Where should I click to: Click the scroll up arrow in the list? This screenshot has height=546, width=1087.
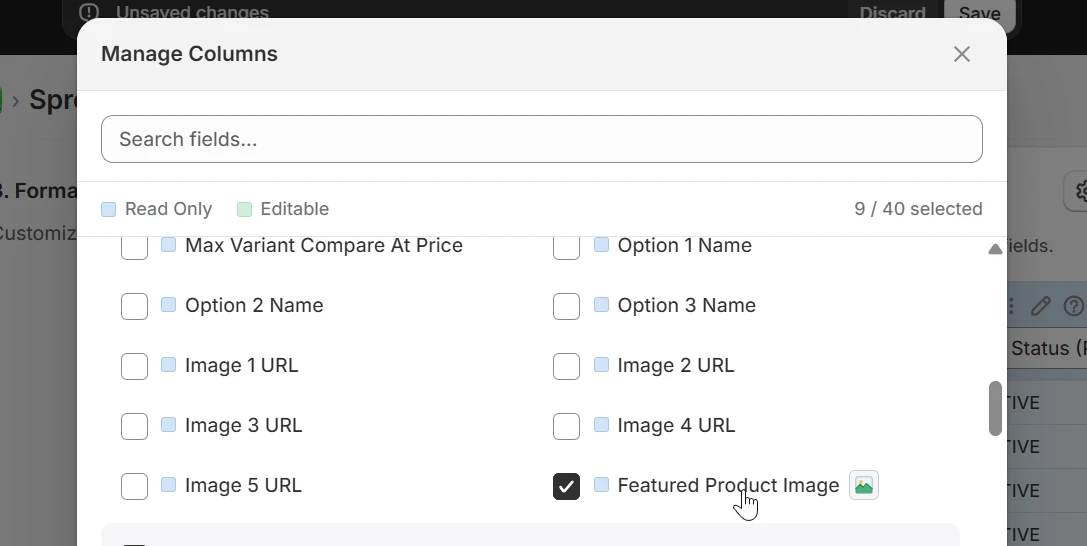tap(995, 249)
